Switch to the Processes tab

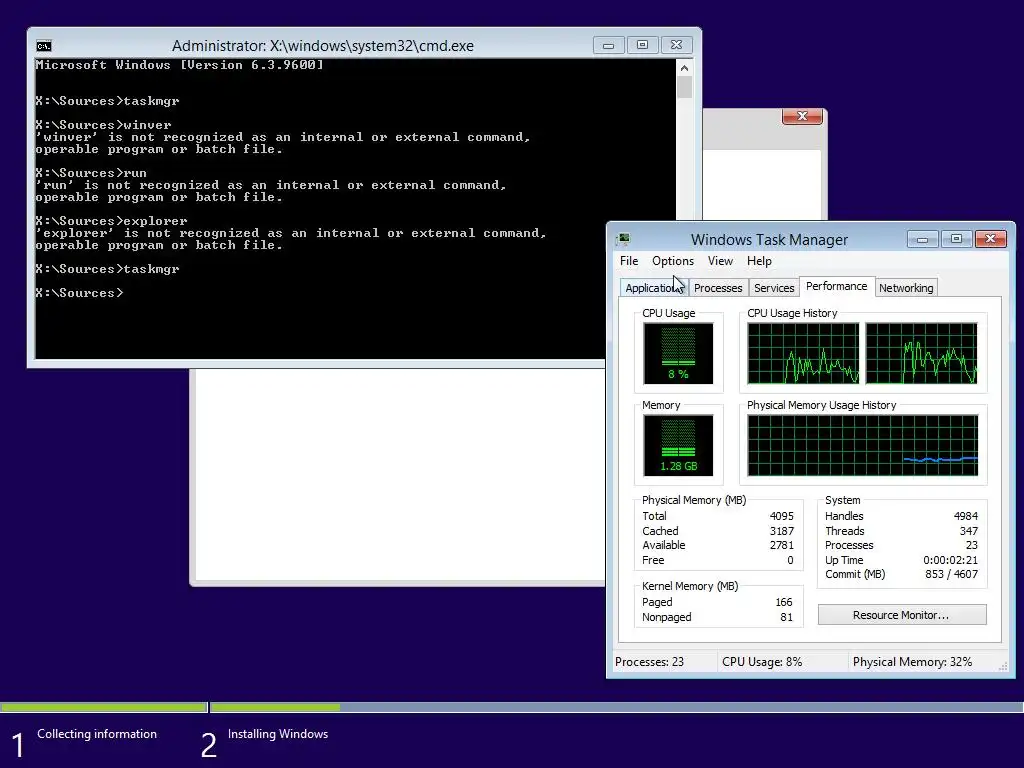718,288
